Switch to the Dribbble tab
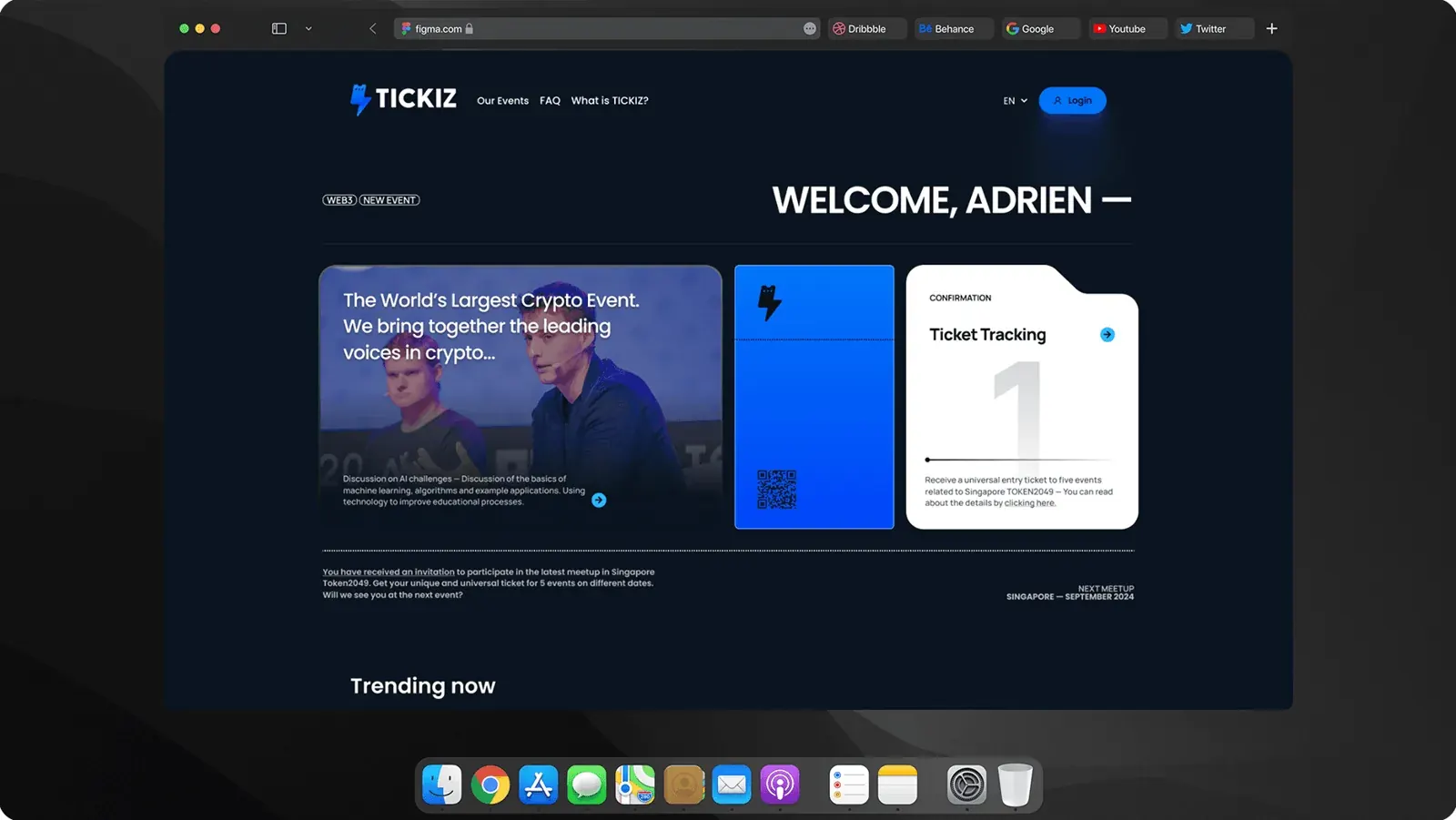 [867, 28]
